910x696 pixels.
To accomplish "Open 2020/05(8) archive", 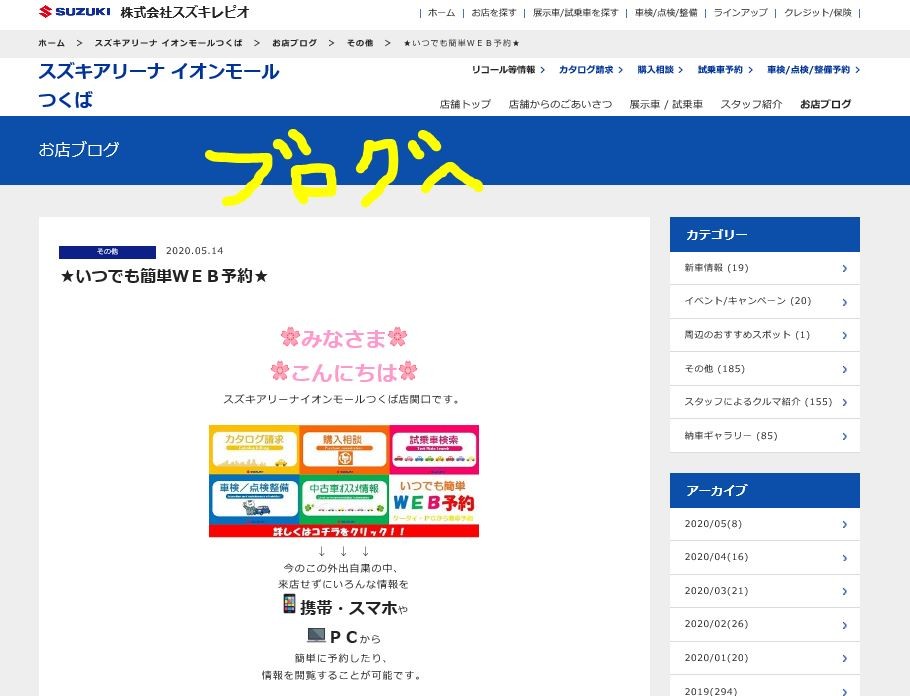I will 764,524.
